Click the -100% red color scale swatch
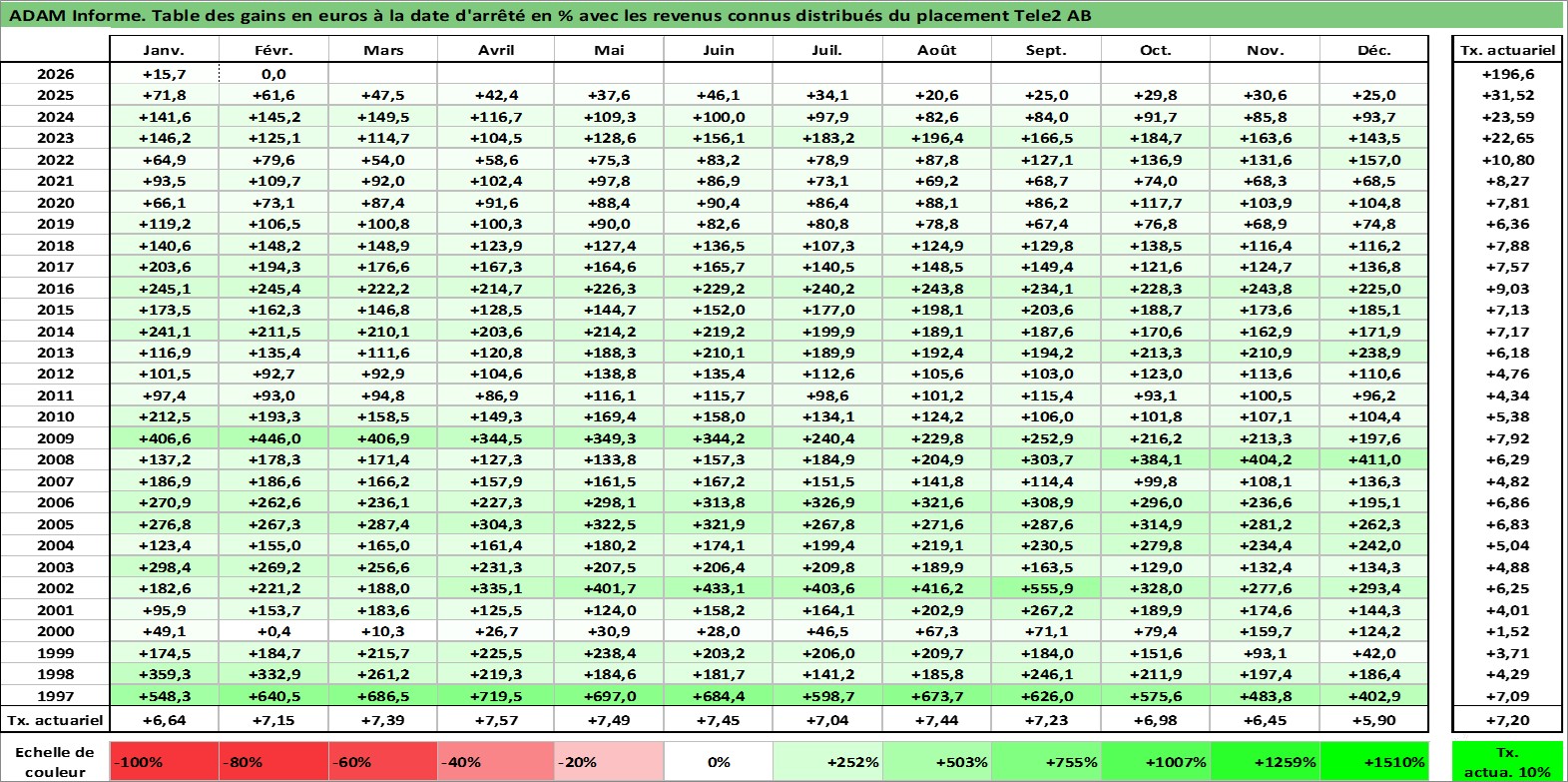 (164, 761)
